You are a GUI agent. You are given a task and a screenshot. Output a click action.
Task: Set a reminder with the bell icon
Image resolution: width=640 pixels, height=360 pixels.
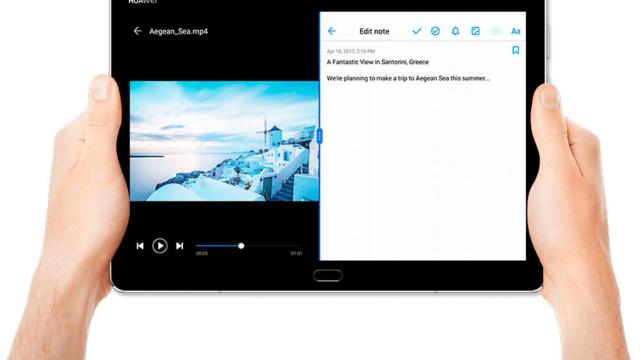(456, 31)
